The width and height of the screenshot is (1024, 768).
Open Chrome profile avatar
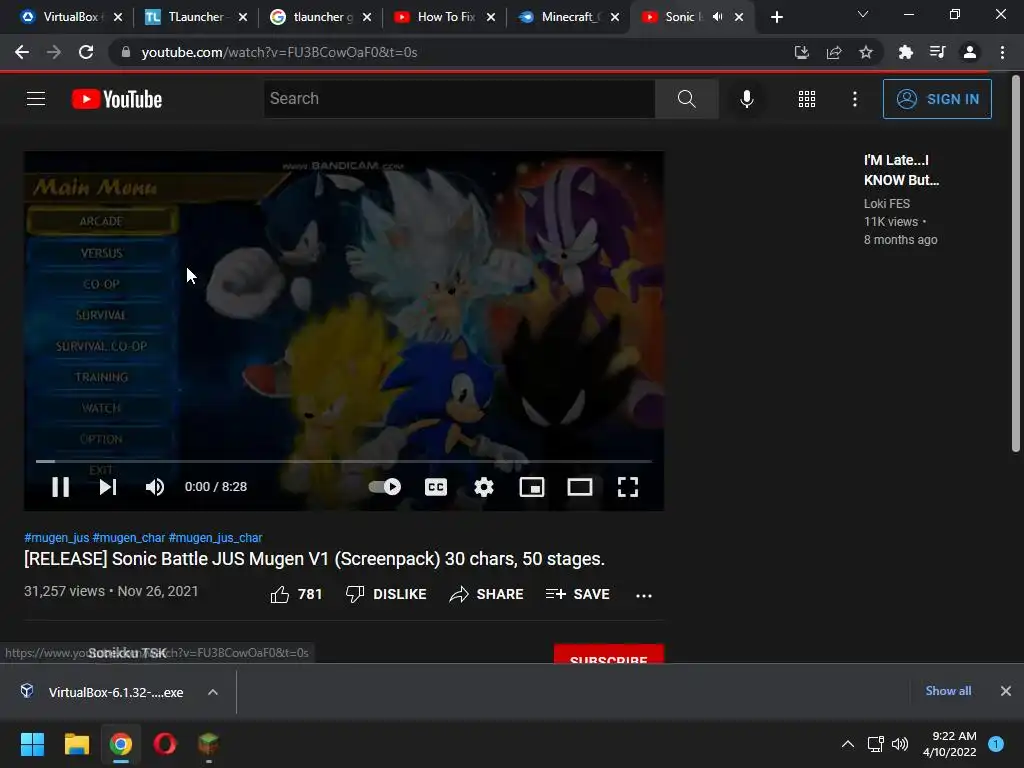(x=970, y=52)
